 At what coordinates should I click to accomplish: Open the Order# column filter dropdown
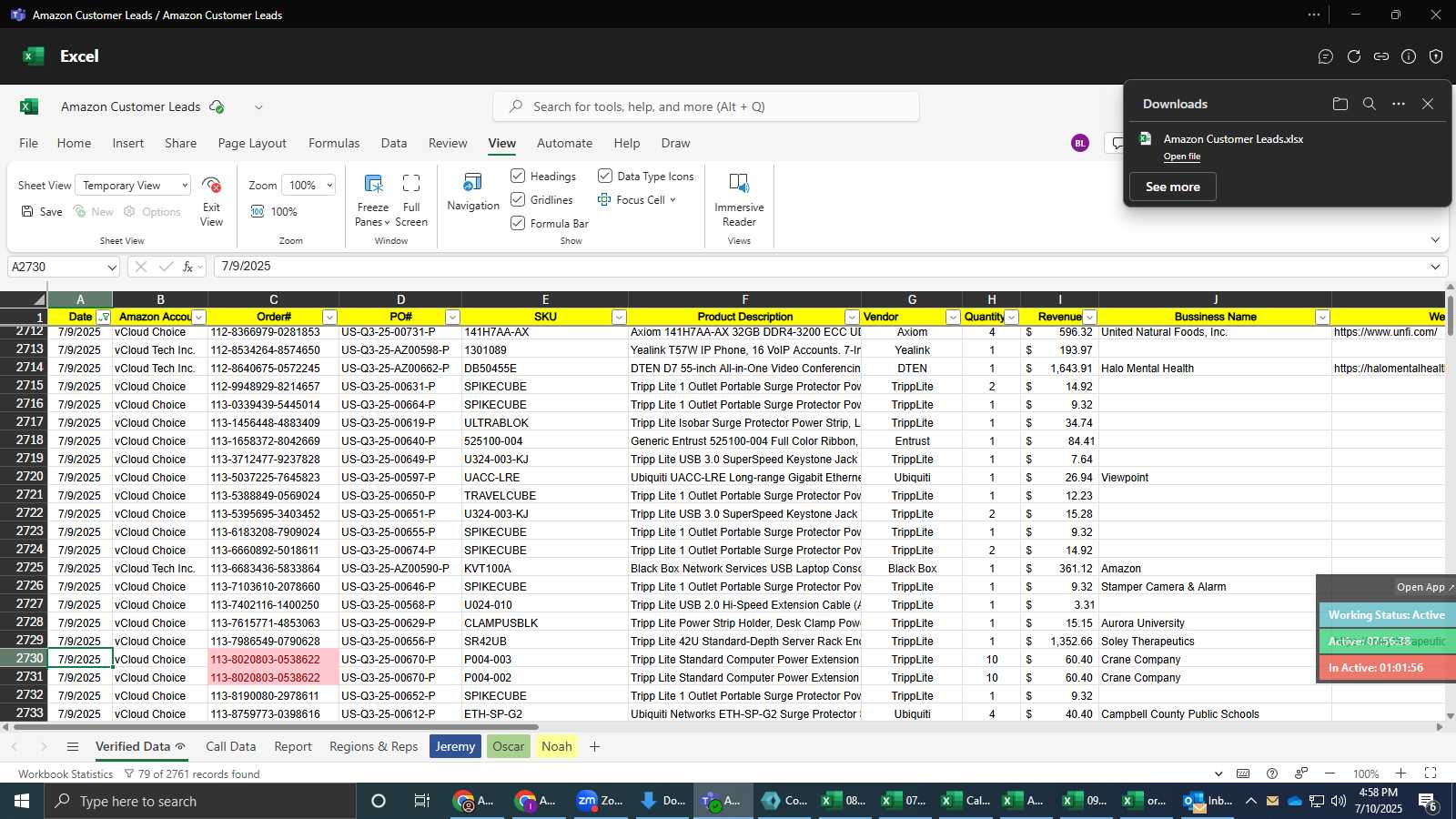click(x=329, y=317)
